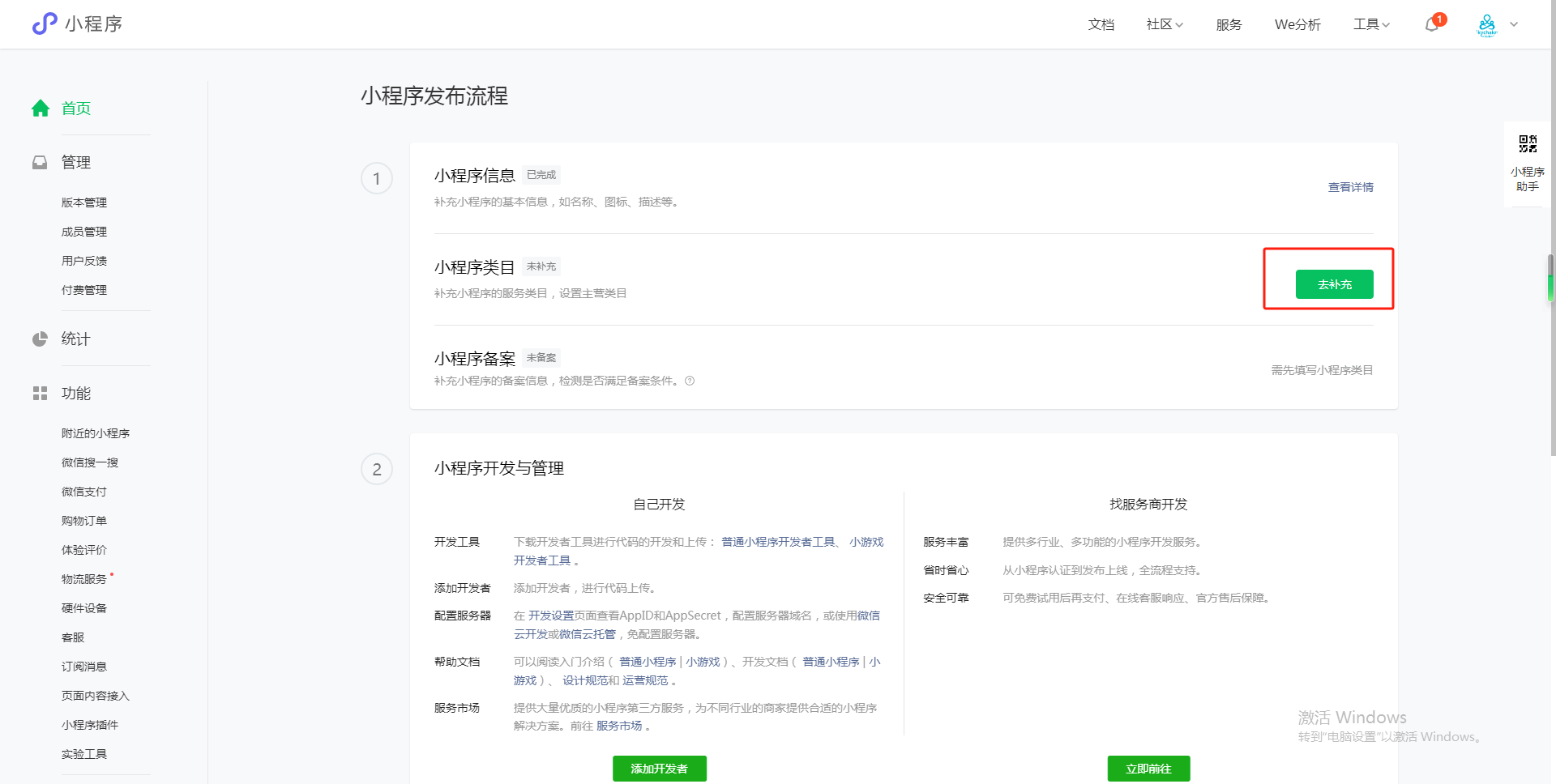Click the 立即前往 button
1556x784 pixels.
pos(1148,769)
